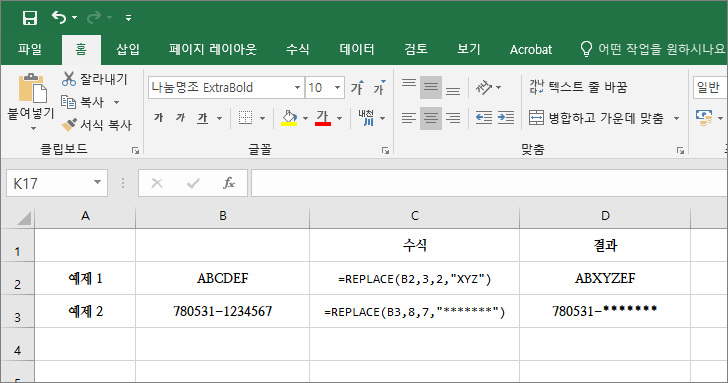Click 잘라내기 scissors button
The height and width of the screenshot is (383, 728).
point(95,79)
